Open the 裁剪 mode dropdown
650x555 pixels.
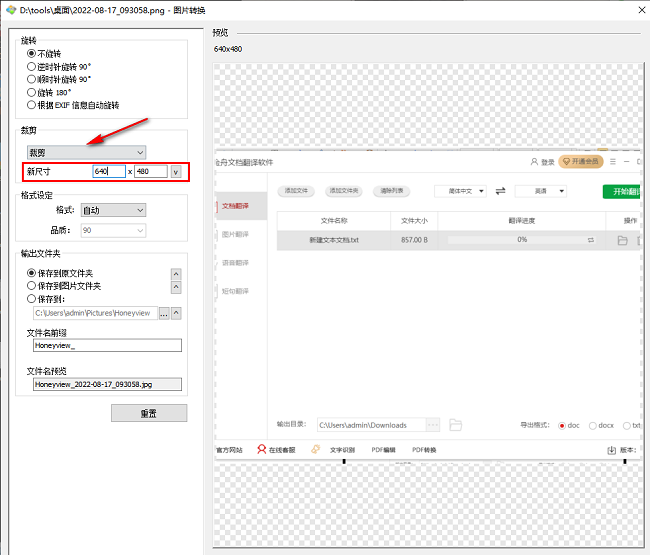click(x=86, y=152)
